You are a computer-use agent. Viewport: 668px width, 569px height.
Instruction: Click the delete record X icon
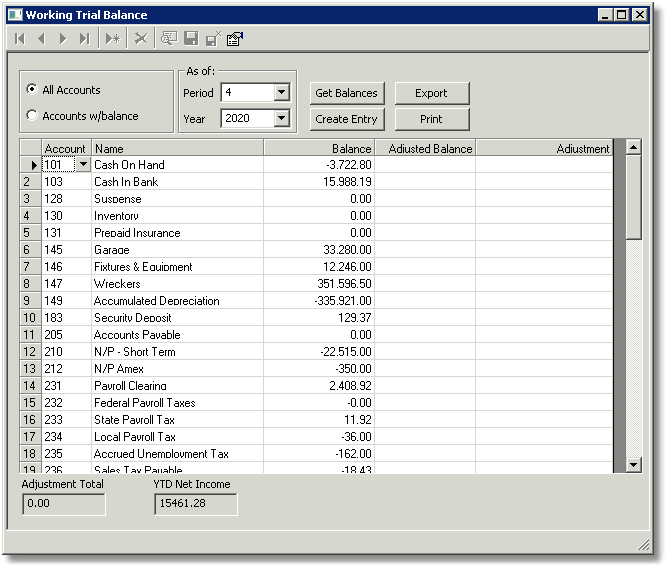coord(141,39)
